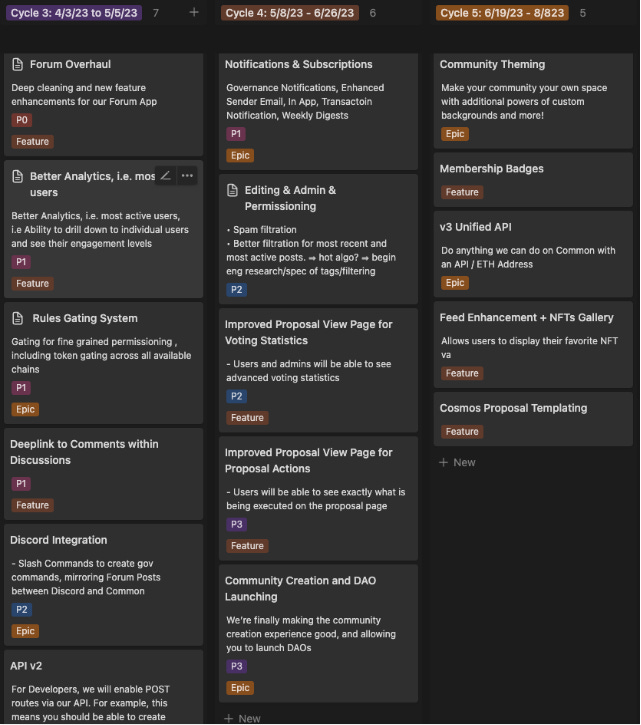
Task: Click the pencil edit icon on Better Analytics card
Action: (x=166, y=176)
